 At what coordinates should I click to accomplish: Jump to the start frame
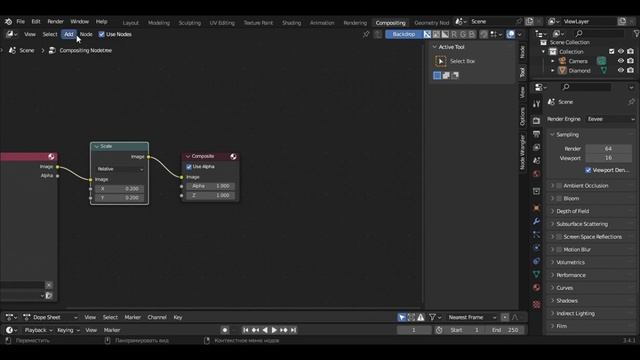(246, 330)
